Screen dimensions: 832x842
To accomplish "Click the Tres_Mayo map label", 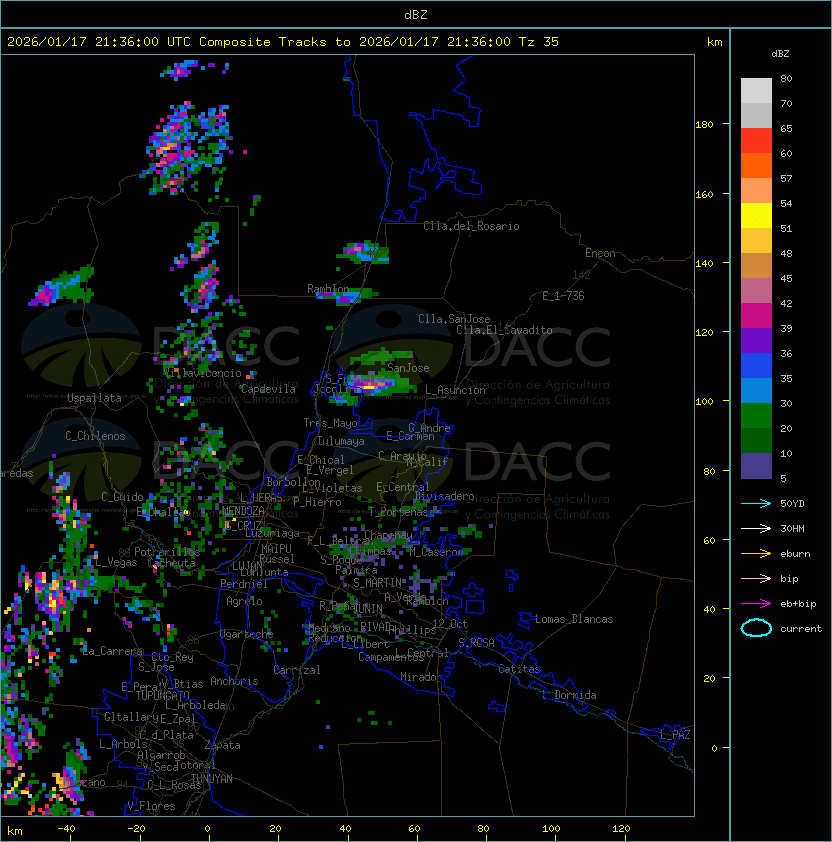I will click(x=330, y=423).
